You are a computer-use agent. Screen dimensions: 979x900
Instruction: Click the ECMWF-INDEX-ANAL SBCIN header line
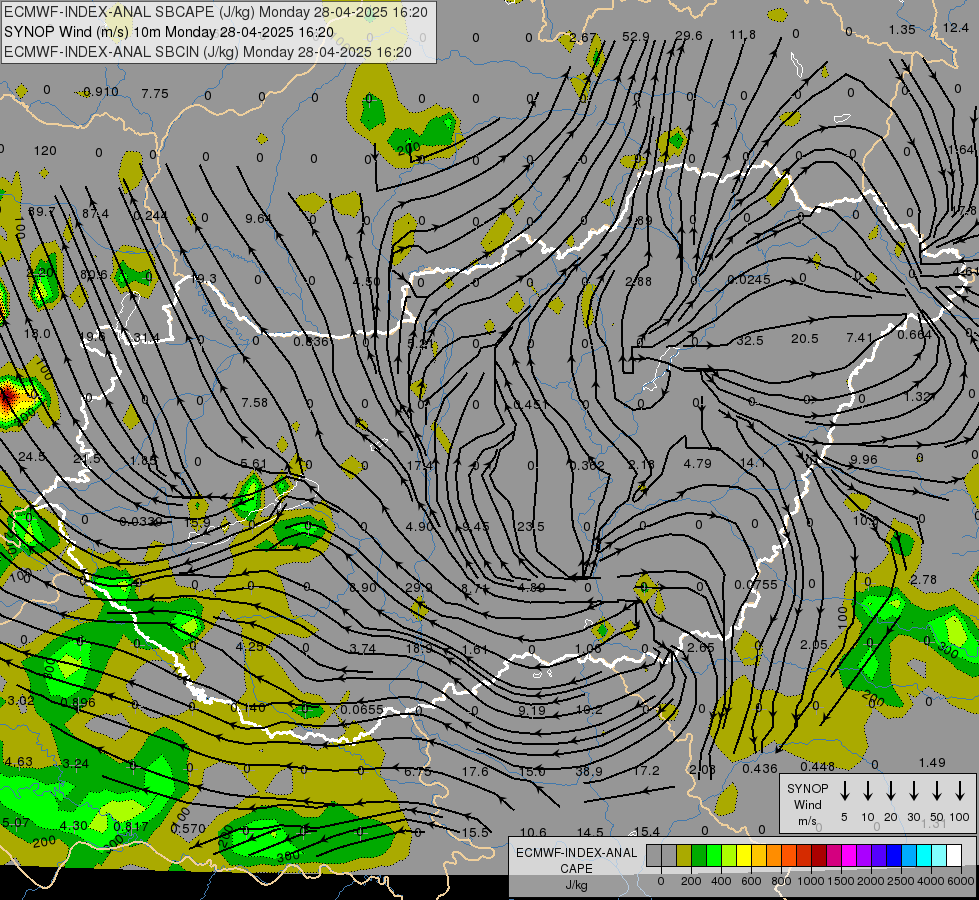(208, 52)
